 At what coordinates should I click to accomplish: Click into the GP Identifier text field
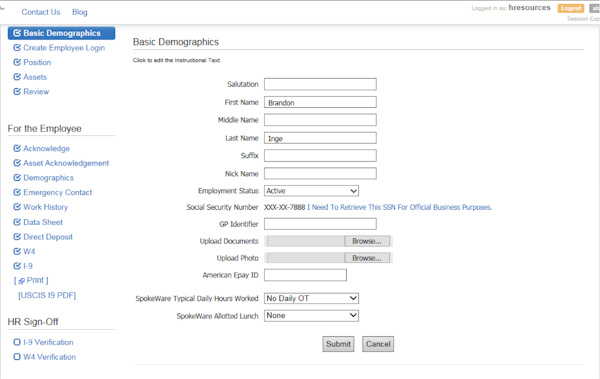[320, 224]
